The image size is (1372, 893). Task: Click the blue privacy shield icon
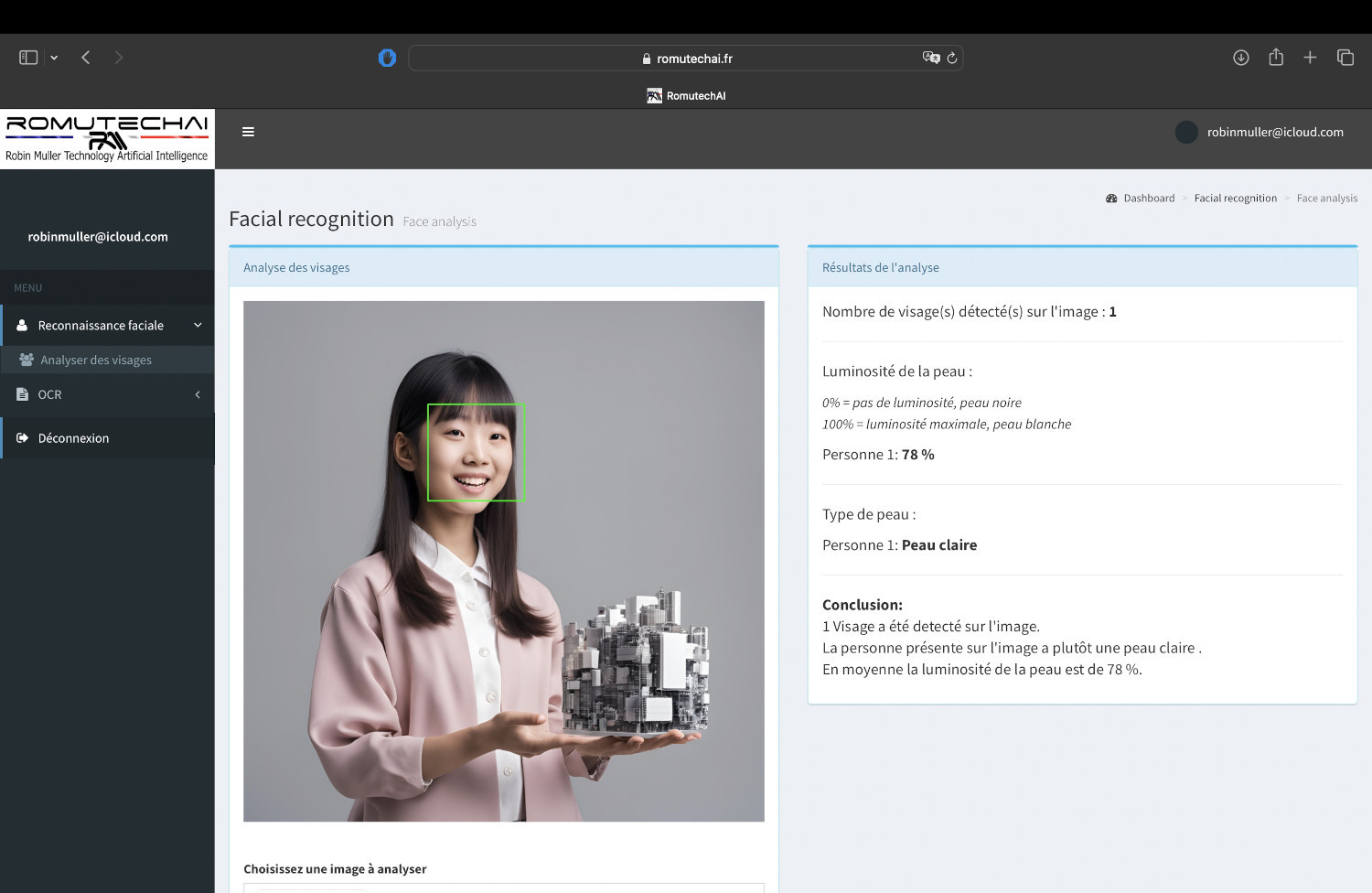(x=387, y=58)
